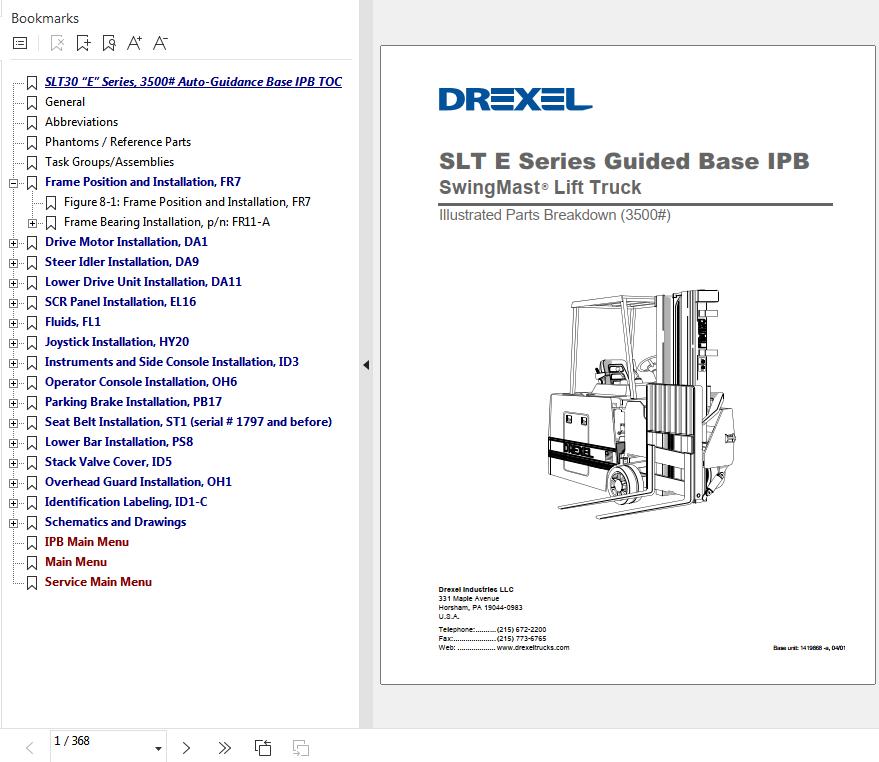Select Frame Bearing Installation, p/n: FR11-A
This screenshot has width=879, height=762.
click(167, 222)
